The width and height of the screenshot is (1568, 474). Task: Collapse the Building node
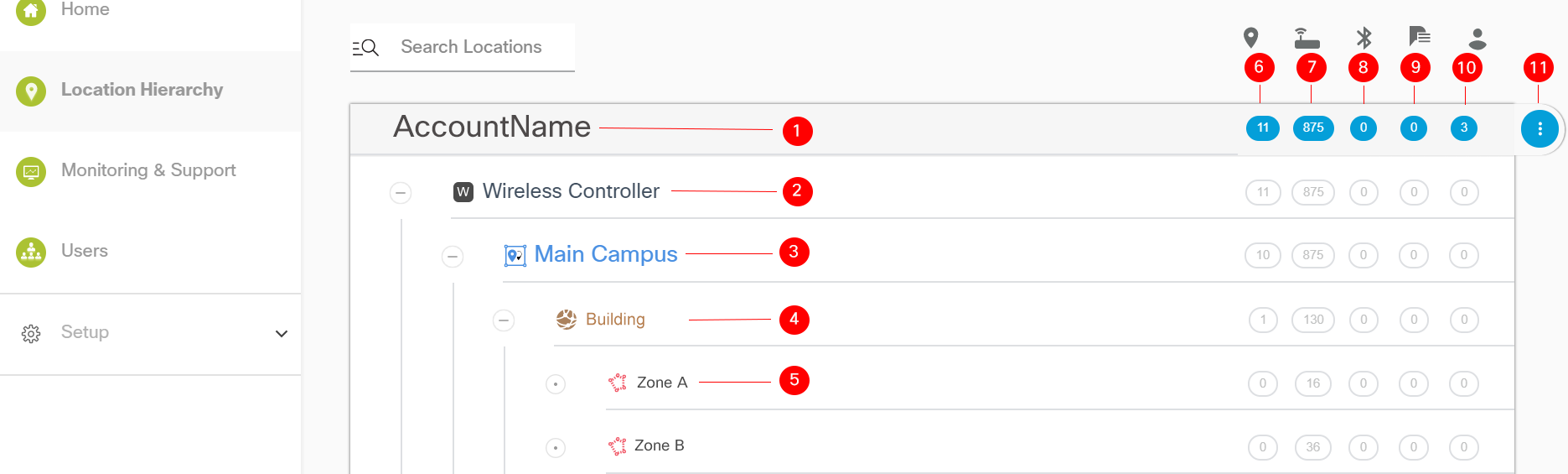pos(504,320)
